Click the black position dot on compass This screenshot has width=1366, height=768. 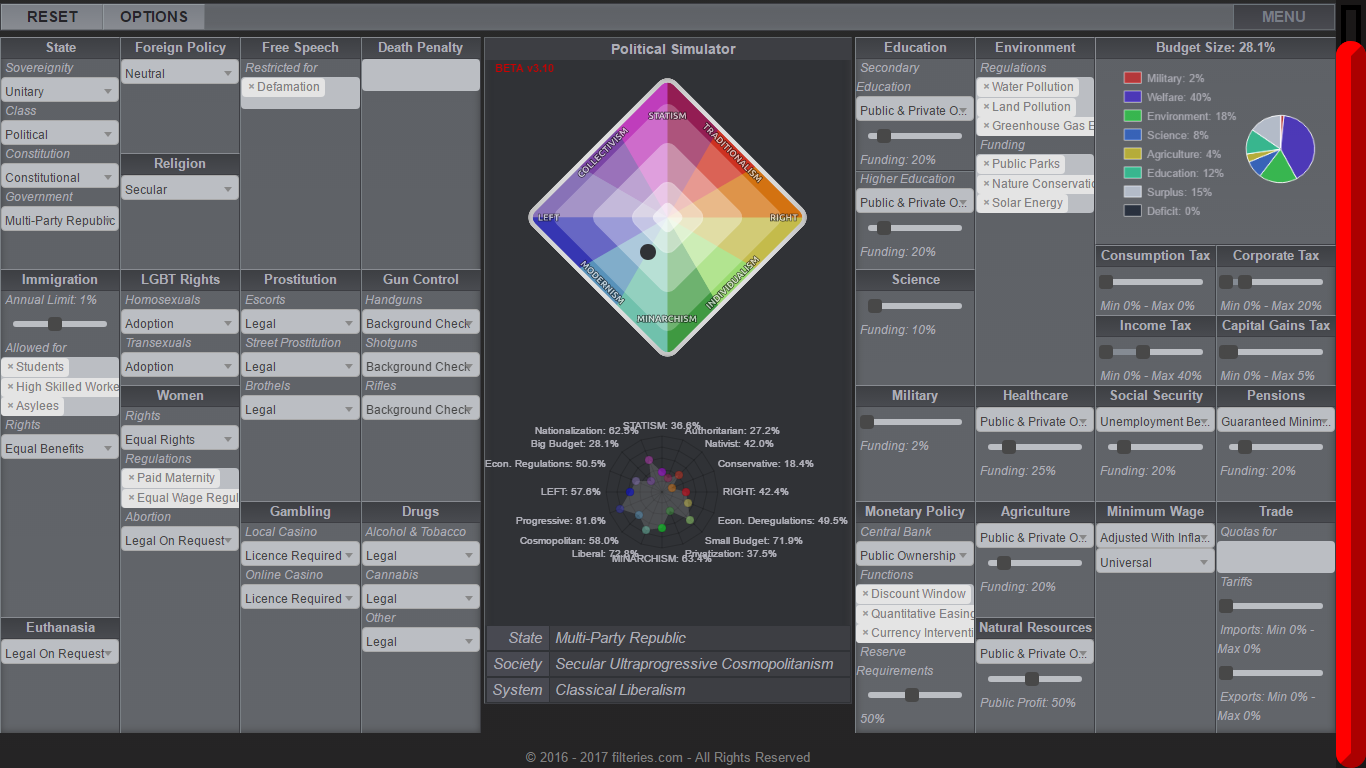coord(648,252)
